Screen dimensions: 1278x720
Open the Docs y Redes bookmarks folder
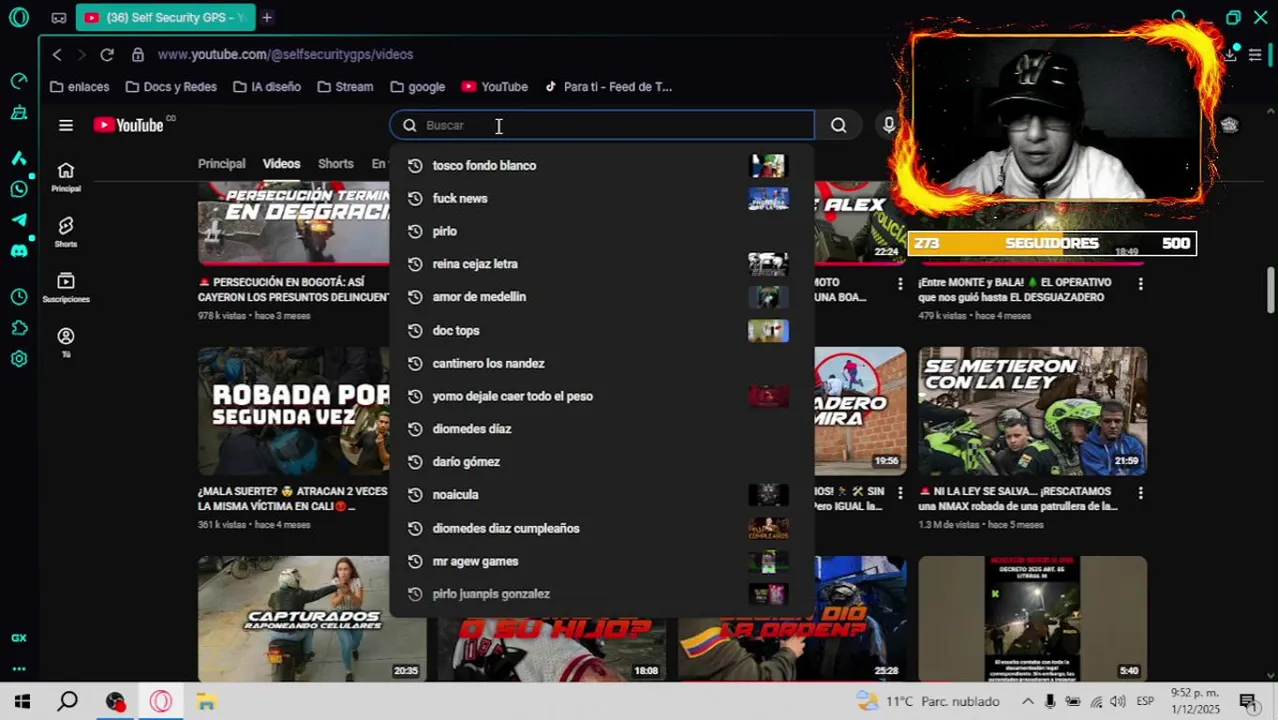click(x=171, y=87)
